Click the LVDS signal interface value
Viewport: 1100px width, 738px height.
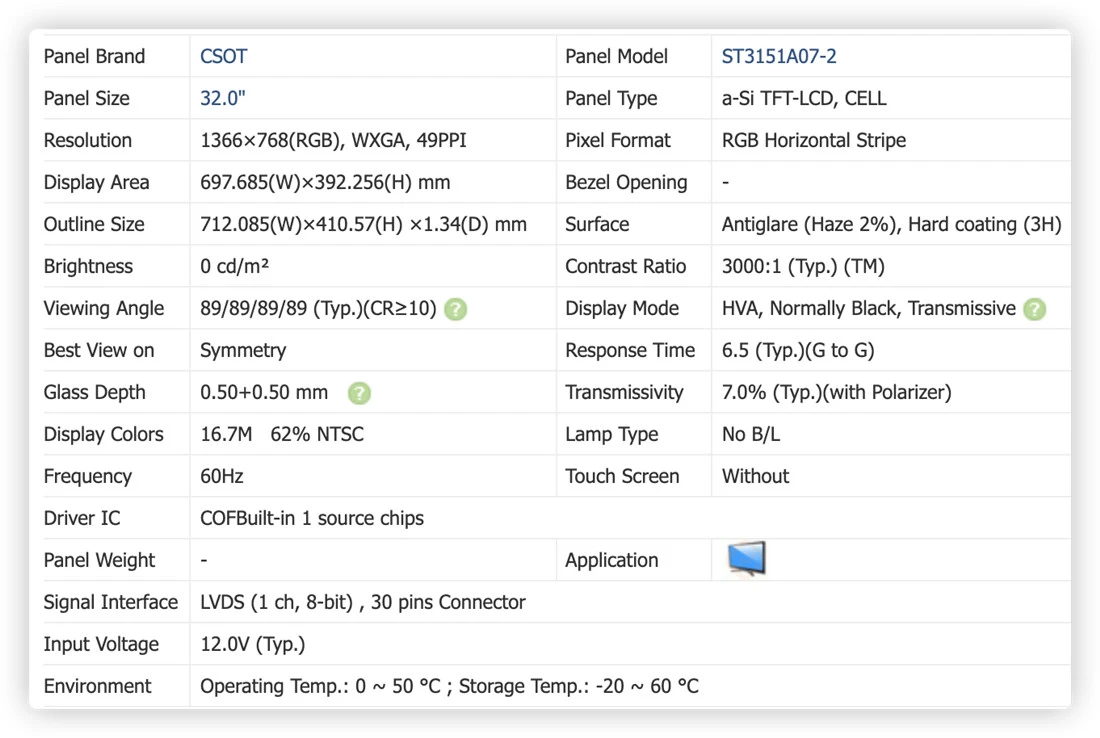pos(363,602)
